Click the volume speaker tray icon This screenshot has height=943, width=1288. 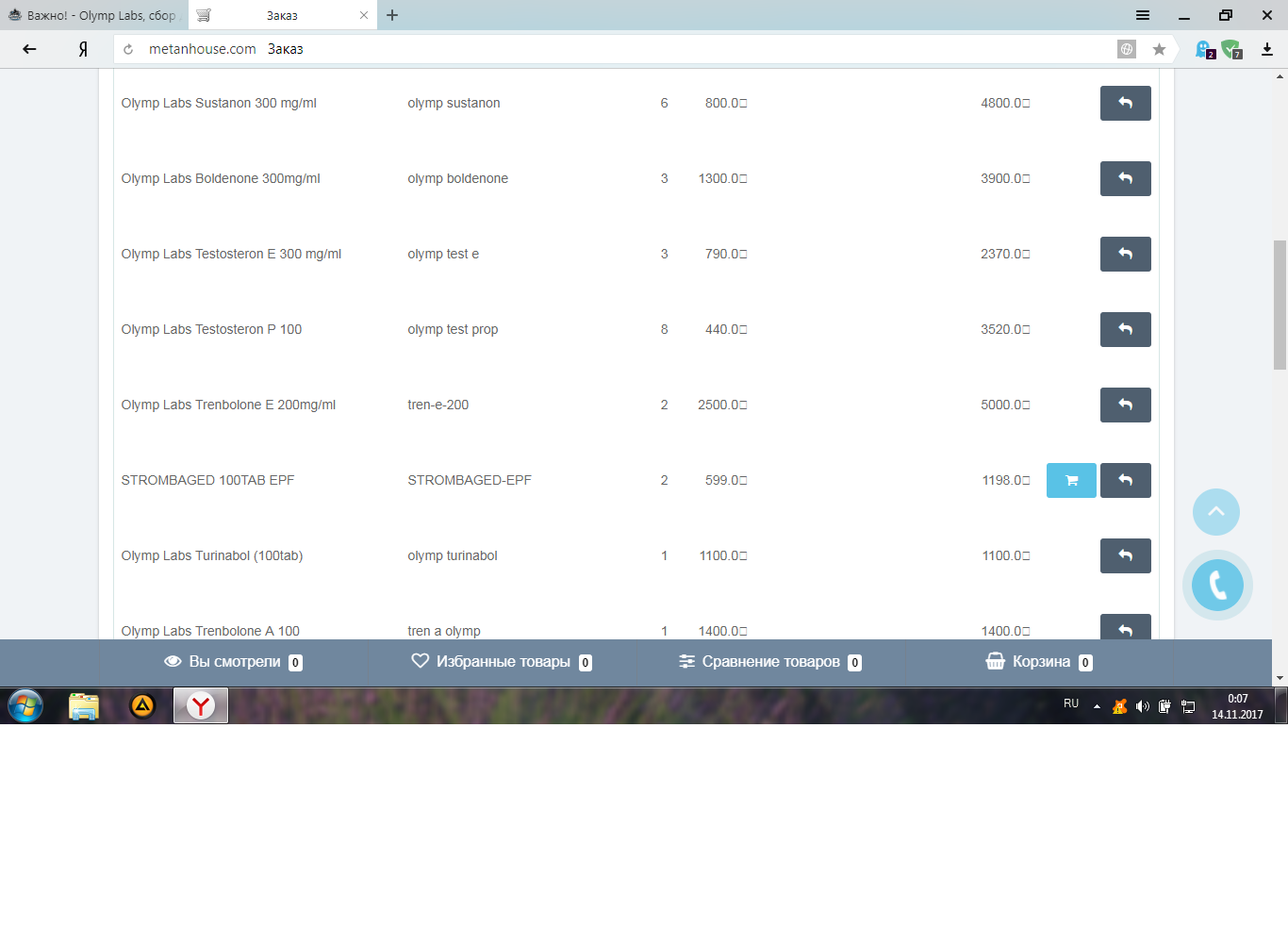pyautogui.click(x=1143, y=706)
